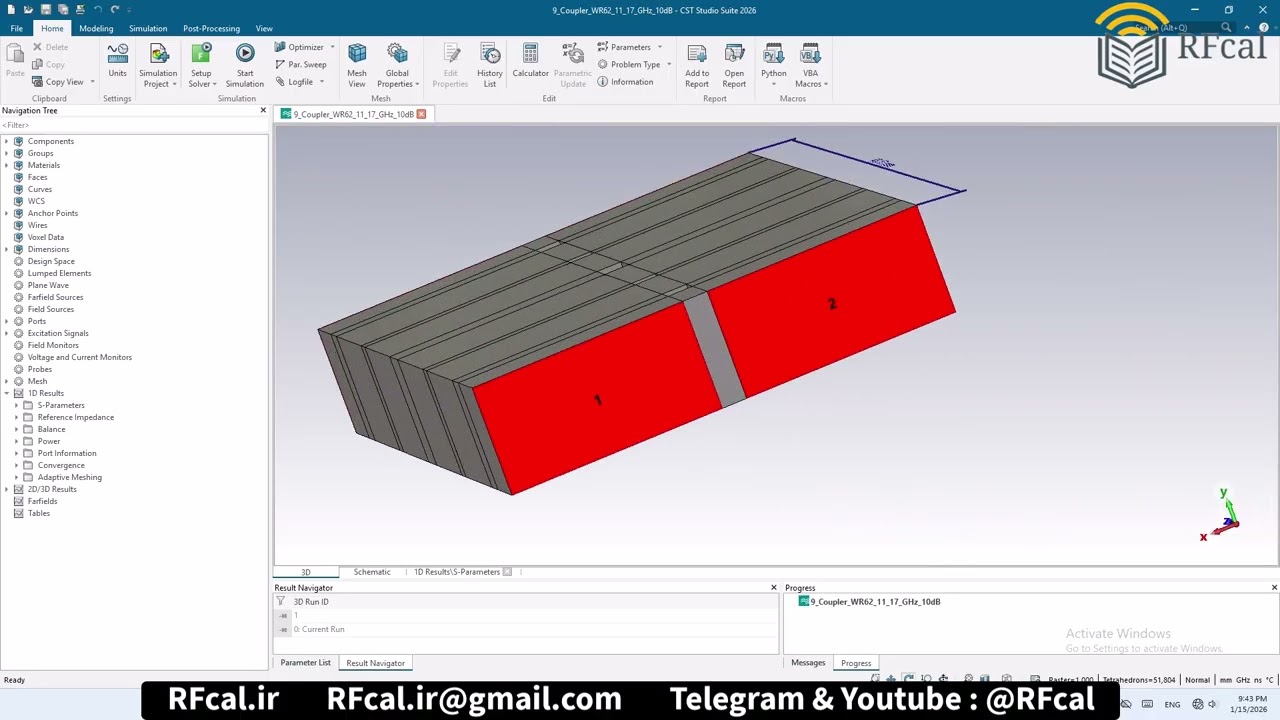The height and width of the screenshot is (720, 1280).
Task: Expand the S-Parameters folder
Action: (x=16, y=405)
